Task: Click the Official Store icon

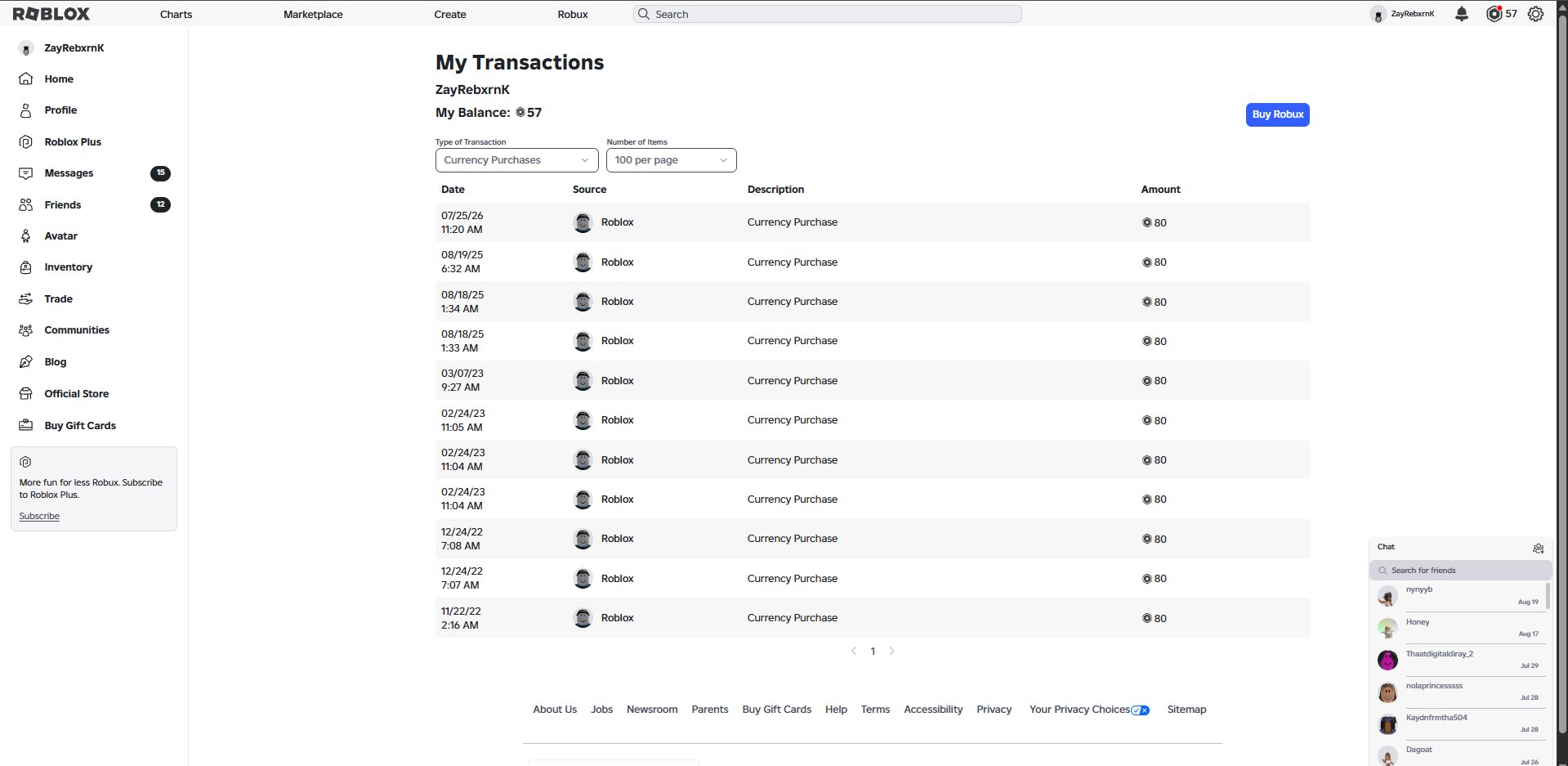Action: [x=26, y=394]
